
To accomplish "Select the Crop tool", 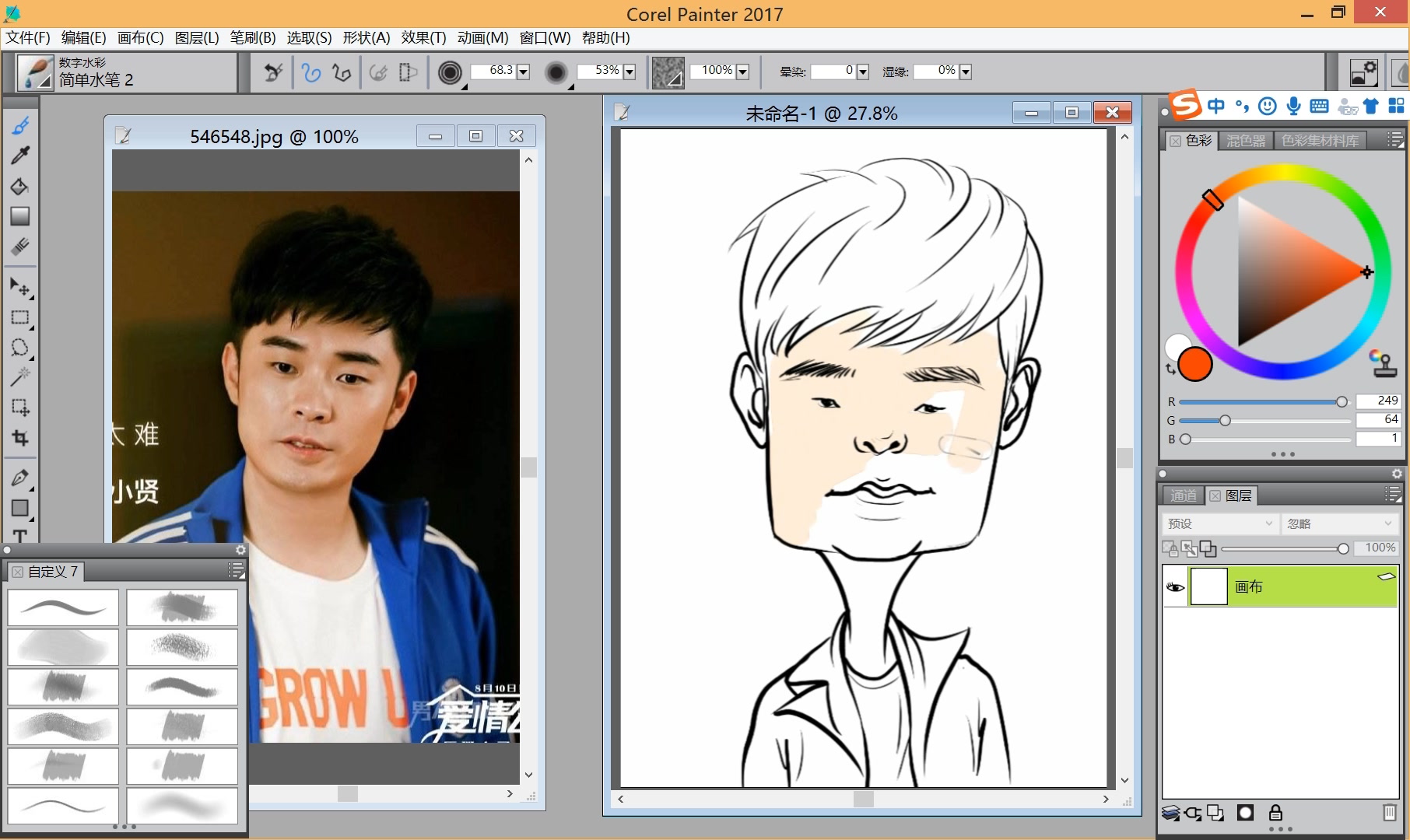I will click(20, 438).
